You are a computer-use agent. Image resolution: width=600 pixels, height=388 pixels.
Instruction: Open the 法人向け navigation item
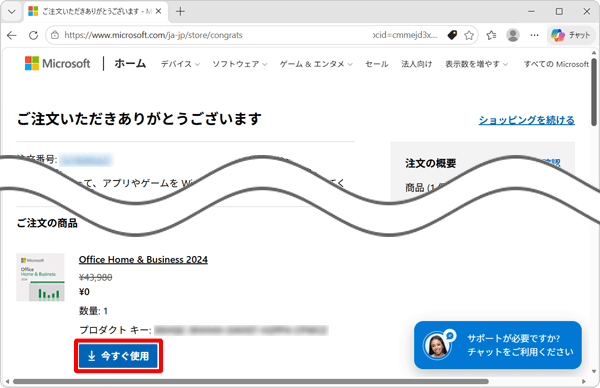point(416,64)
